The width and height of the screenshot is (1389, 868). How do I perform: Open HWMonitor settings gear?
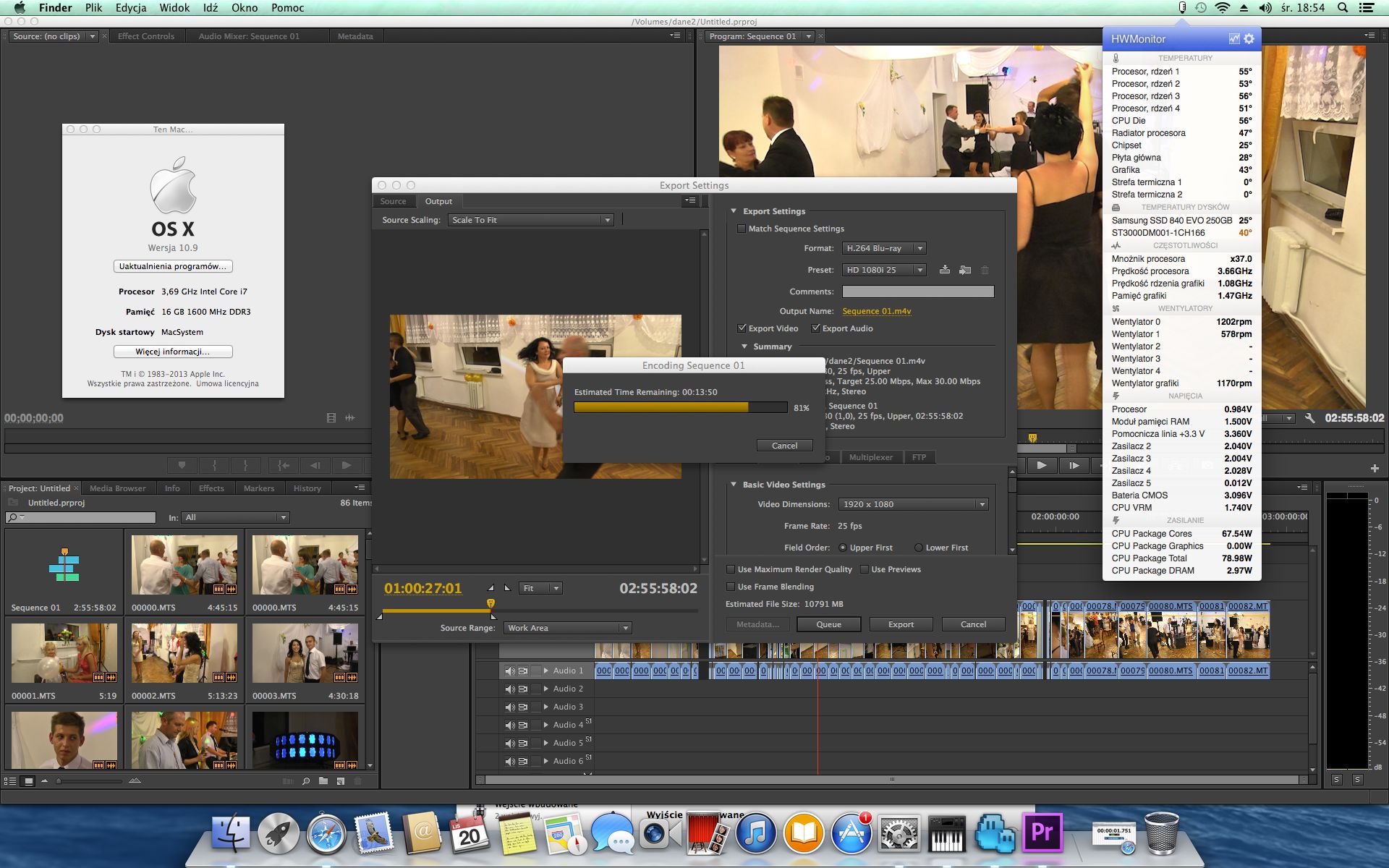click(x=1249, y=39)
